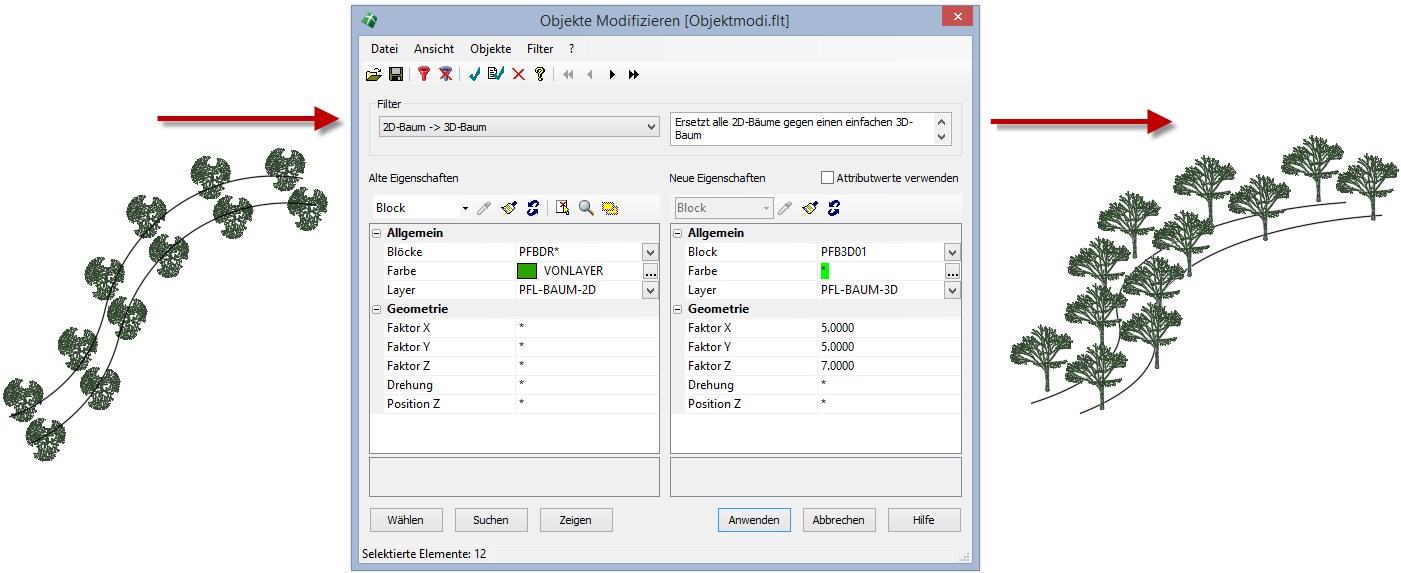Screen dimensions: 1401x573
Task: Click the green VONLAYER color swatch
Action: point(527,271)
